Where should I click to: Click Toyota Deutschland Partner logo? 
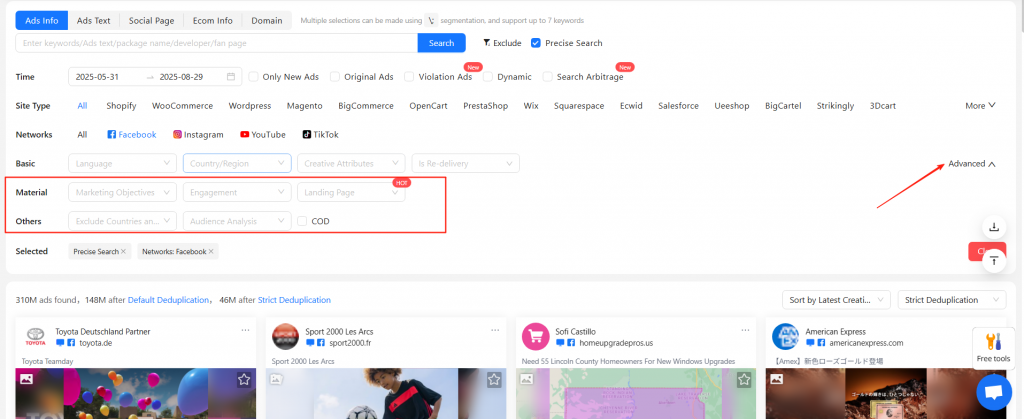tap(35, 337)
